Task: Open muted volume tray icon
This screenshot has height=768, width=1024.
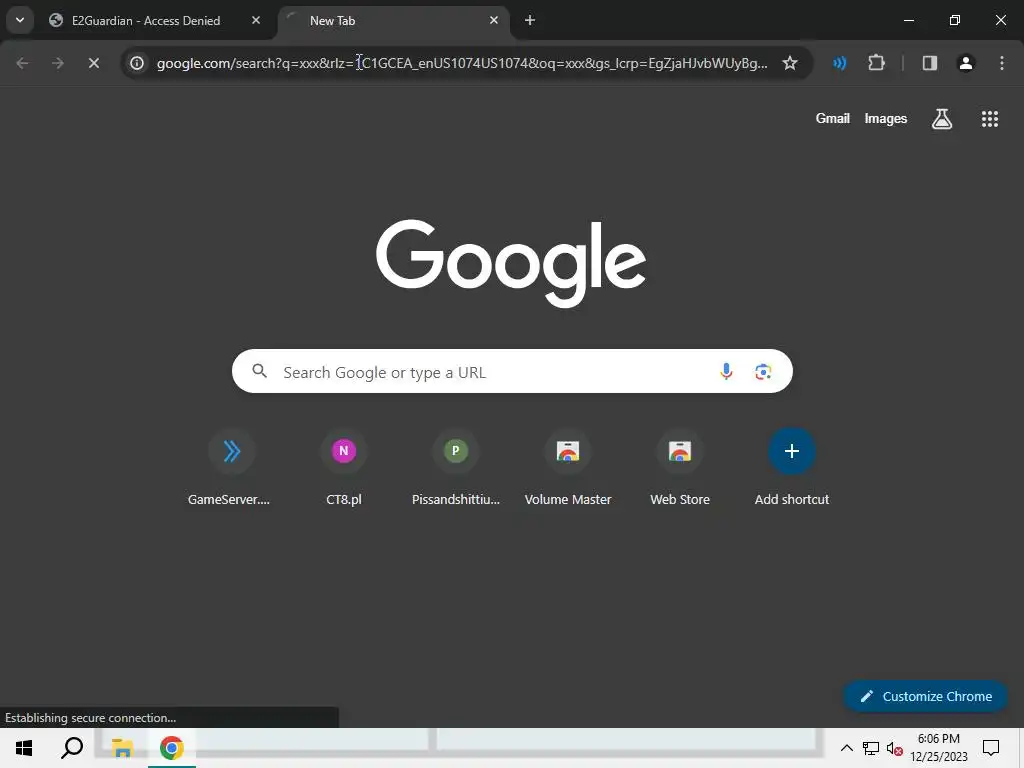Action: coord(894,748)
